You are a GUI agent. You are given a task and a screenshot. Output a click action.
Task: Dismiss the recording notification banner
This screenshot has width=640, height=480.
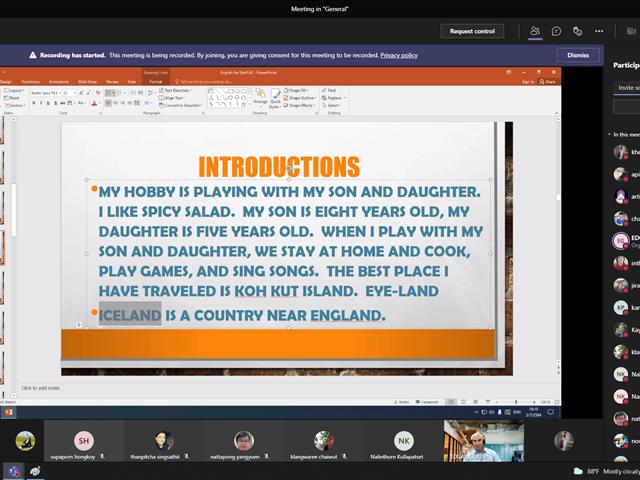(578, 55)
